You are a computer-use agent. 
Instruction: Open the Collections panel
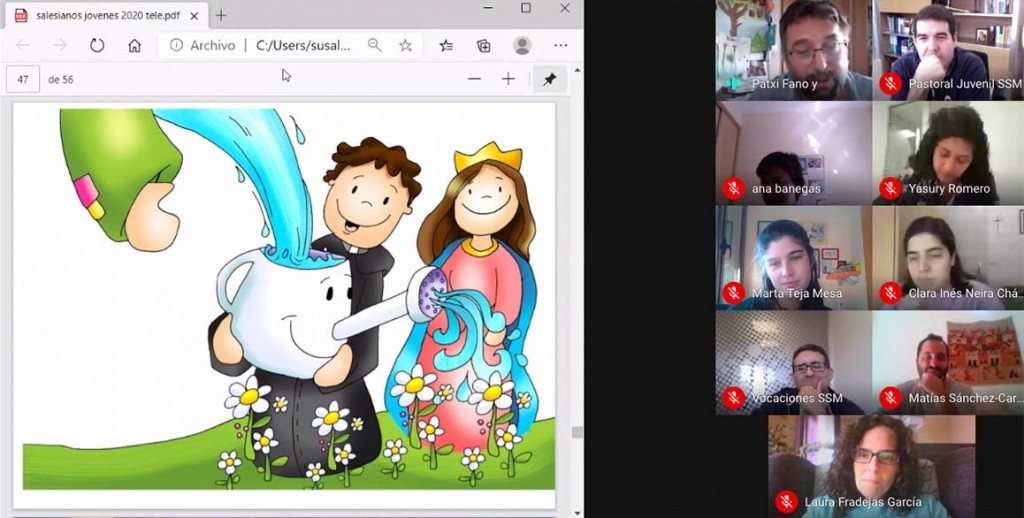[x=484, y=45]
